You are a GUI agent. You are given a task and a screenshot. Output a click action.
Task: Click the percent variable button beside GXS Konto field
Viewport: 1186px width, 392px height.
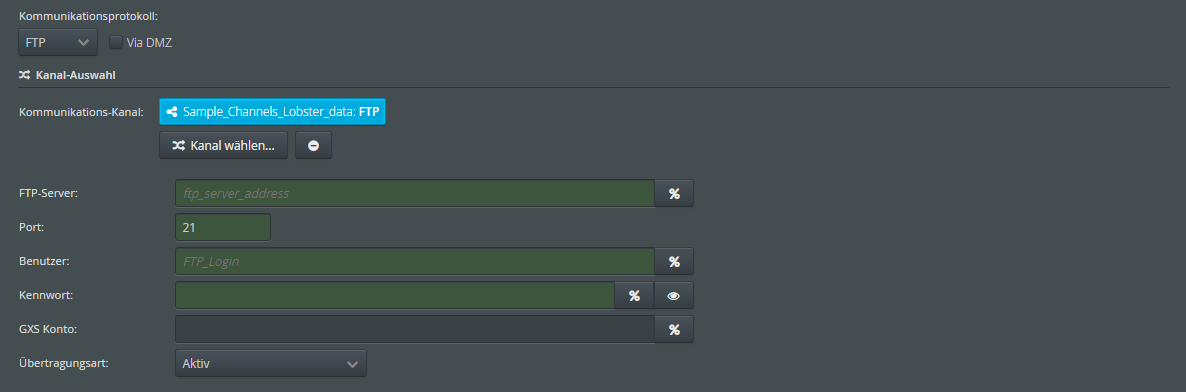pos(674,329)
